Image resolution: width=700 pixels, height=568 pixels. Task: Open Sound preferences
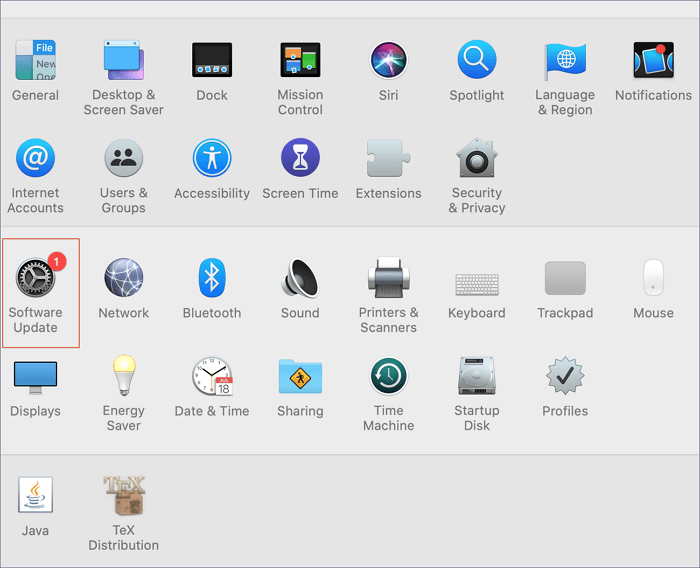click(300, 278)
